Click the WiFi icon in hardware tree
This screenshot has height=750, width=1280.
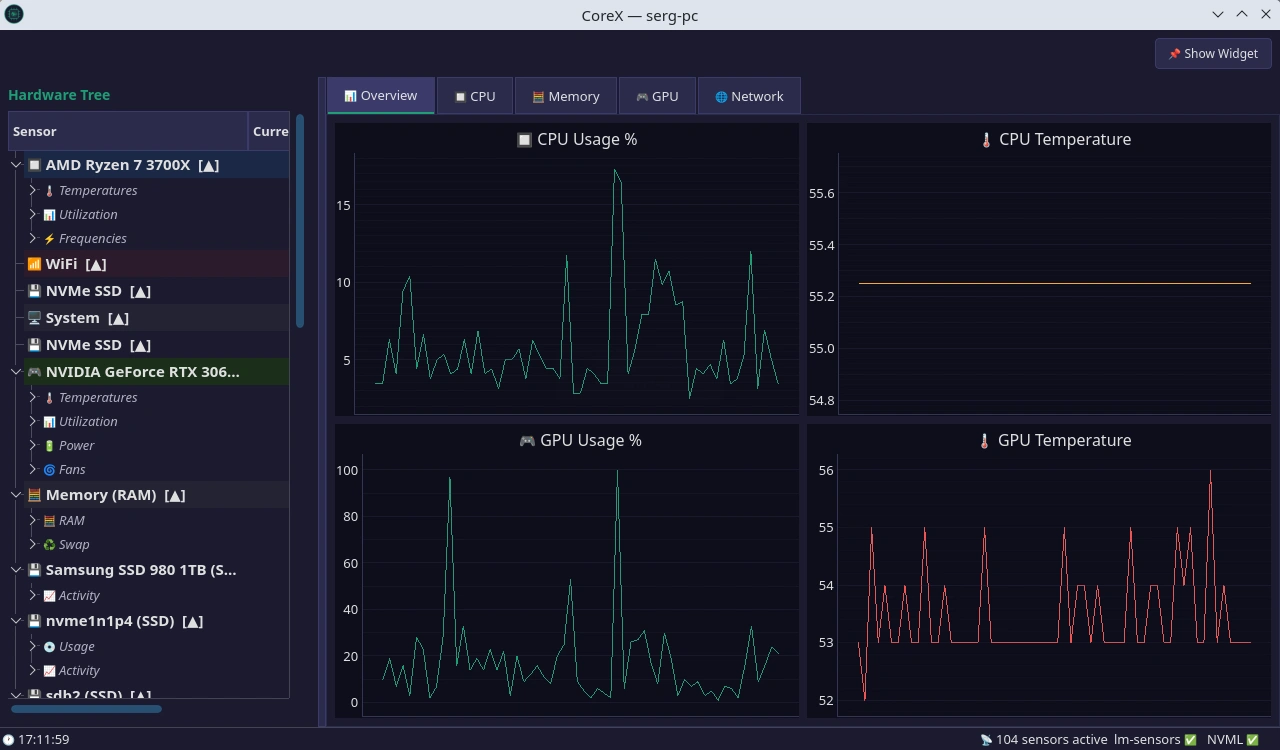pyautogui.click(x=34, y=264)
